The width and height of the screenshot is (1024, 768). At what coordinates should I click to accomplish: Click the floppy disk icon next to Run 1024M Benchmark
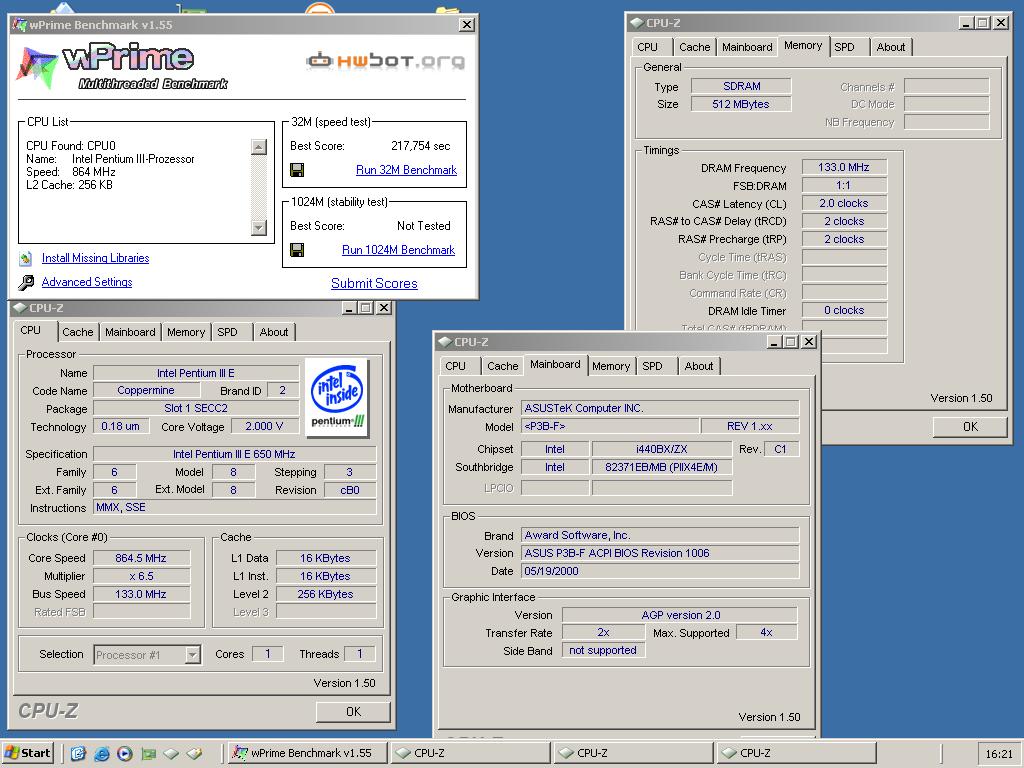tap(297, 250)
